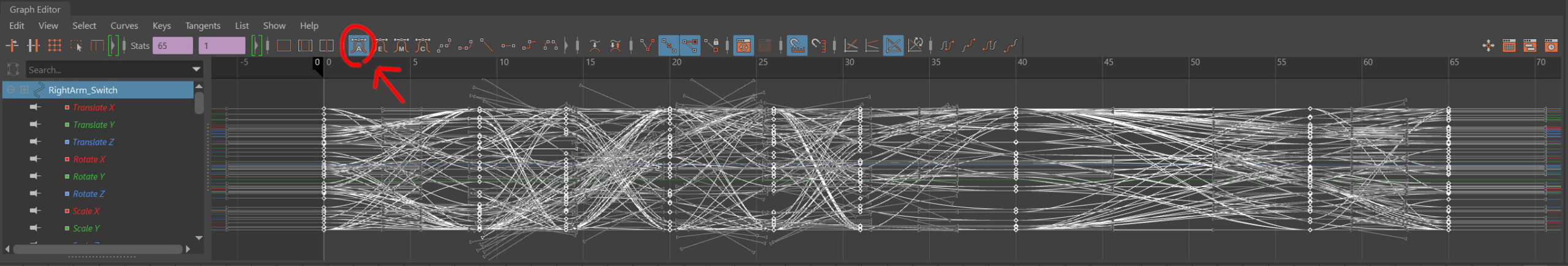Open the Help menu
This screenshot has height=266, width=1568.
pos(309,26)
